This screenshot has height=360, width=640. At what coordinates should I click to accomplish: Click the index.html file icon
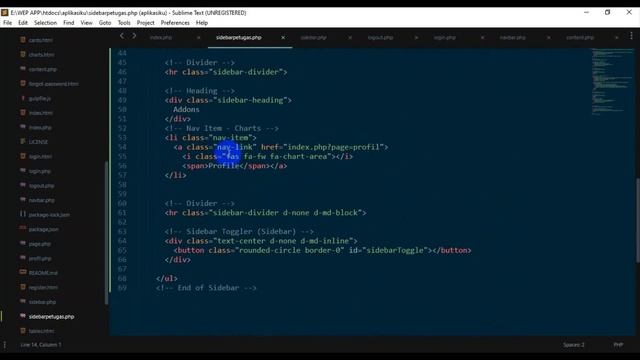(23, 112)
